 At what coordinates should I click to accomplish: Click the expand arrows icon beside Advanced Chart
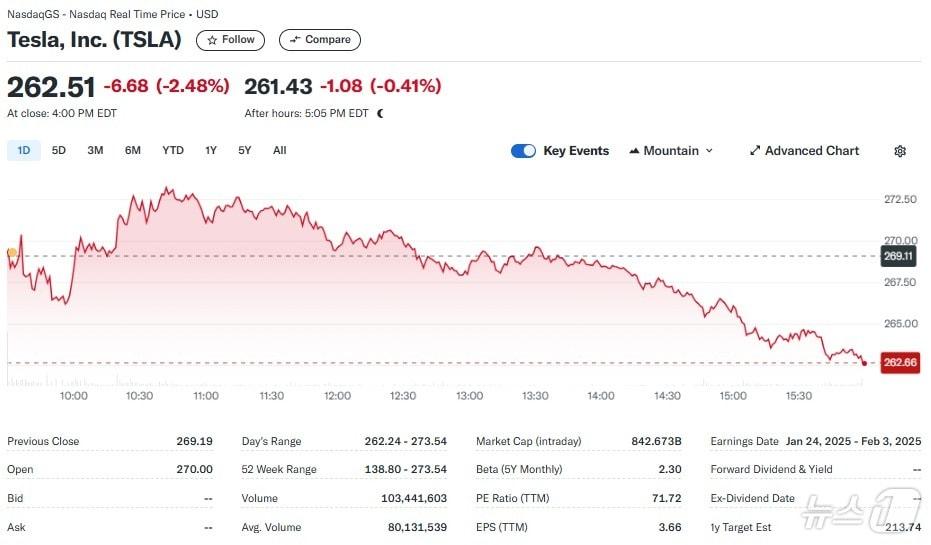755,151
